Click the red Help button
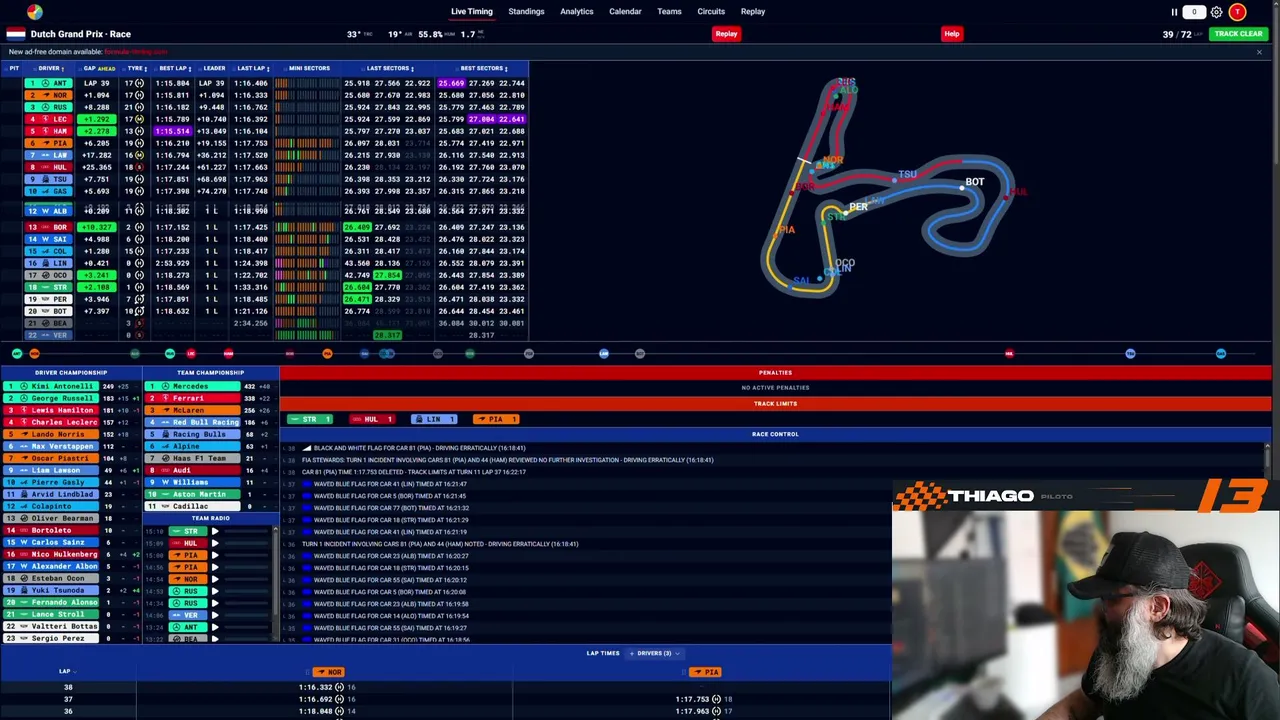1280x720 pixels. click(x=952, y=34)
